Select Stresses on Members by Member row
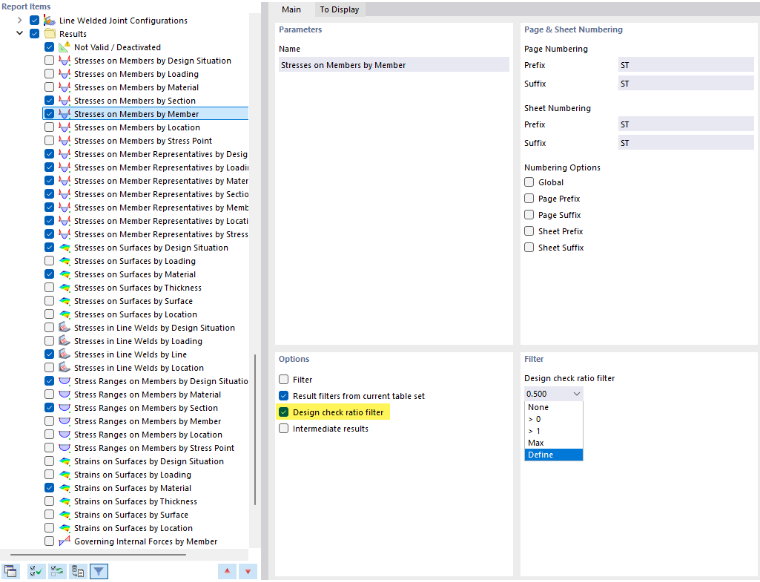This screenshot has height=582, width=760. pyautogui.click(x=145, y=114)
